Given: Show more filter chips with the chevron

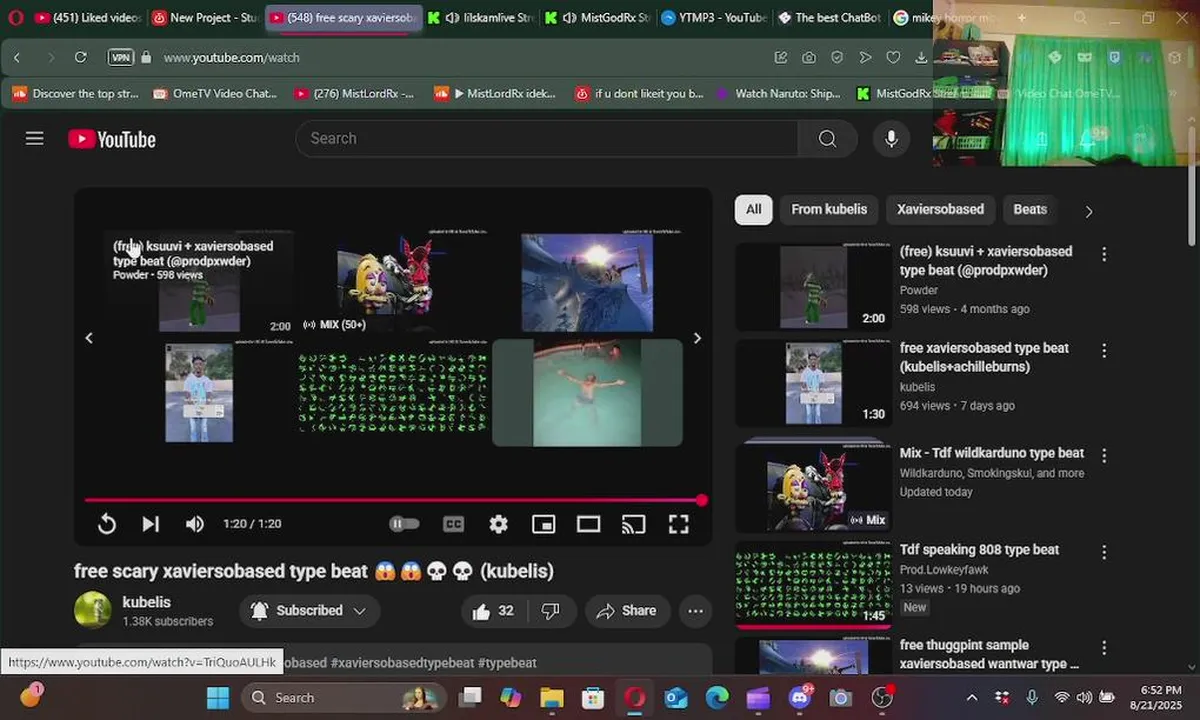Looking at the screenshot, I should (x=1089, y=211).
